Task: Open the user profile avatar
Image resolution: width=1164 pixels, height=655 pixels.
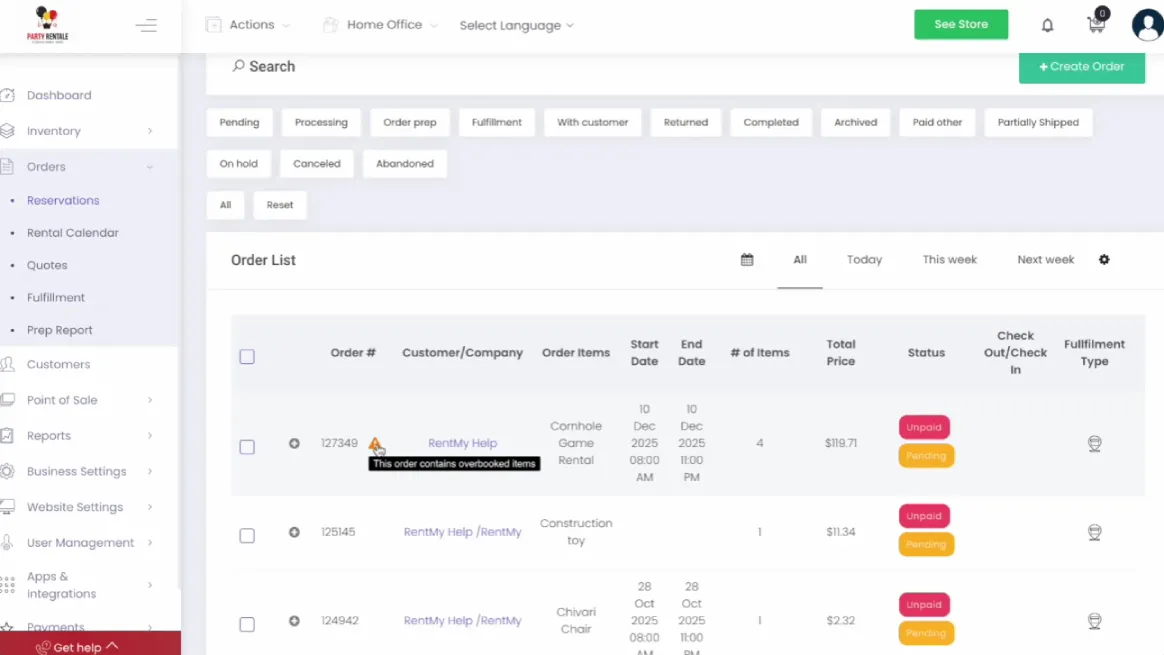Action: [1146, 25]
